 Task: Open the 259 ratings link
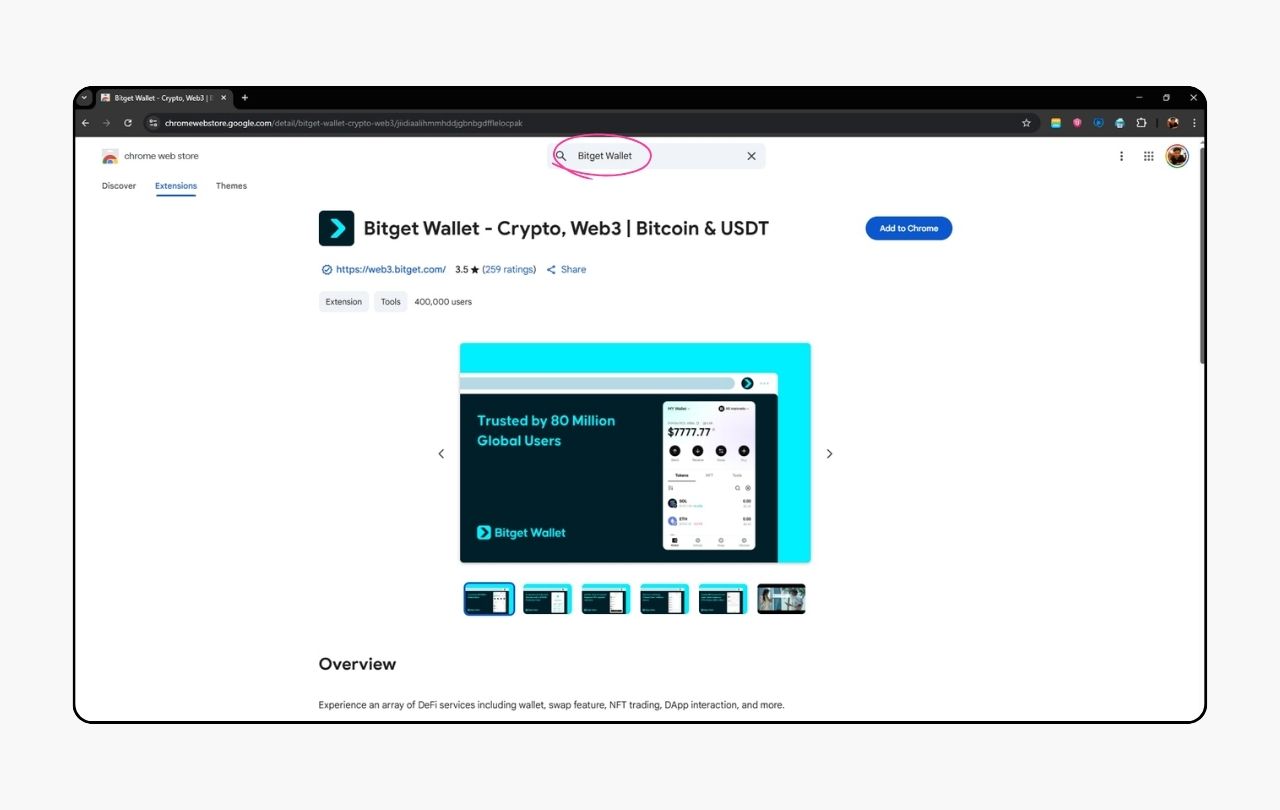[x=509, y=270]
